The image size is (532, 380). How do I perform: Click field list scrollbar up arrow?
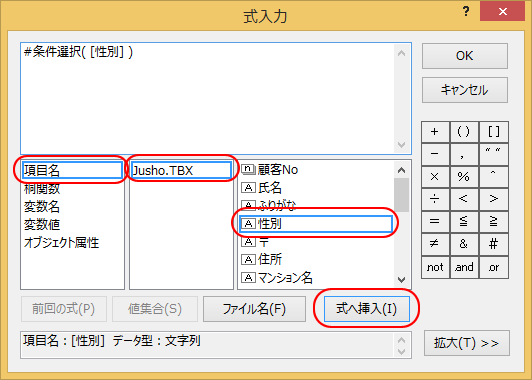point(402,170)
